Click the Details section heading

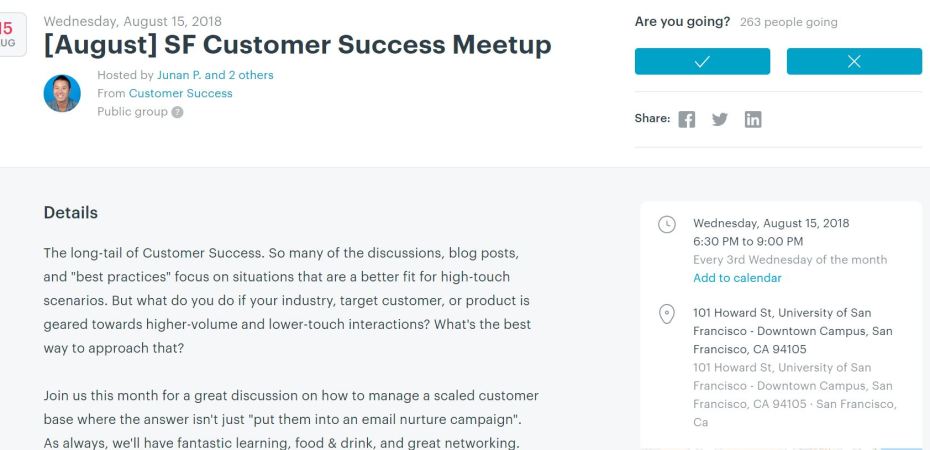tap(71, 212)
